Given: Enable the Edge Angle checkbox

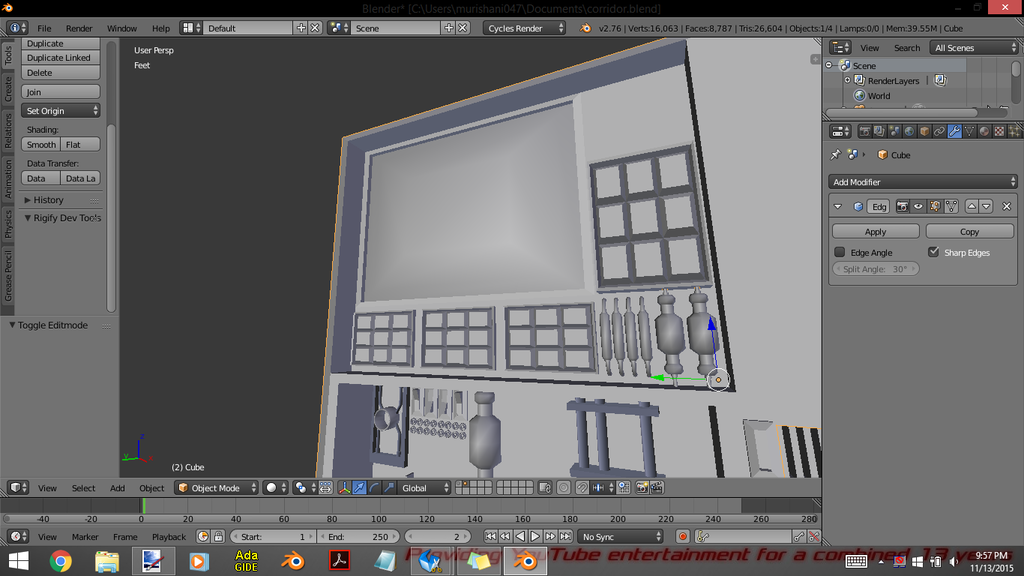Looking at the screenshot, I should tap(840, 253).
